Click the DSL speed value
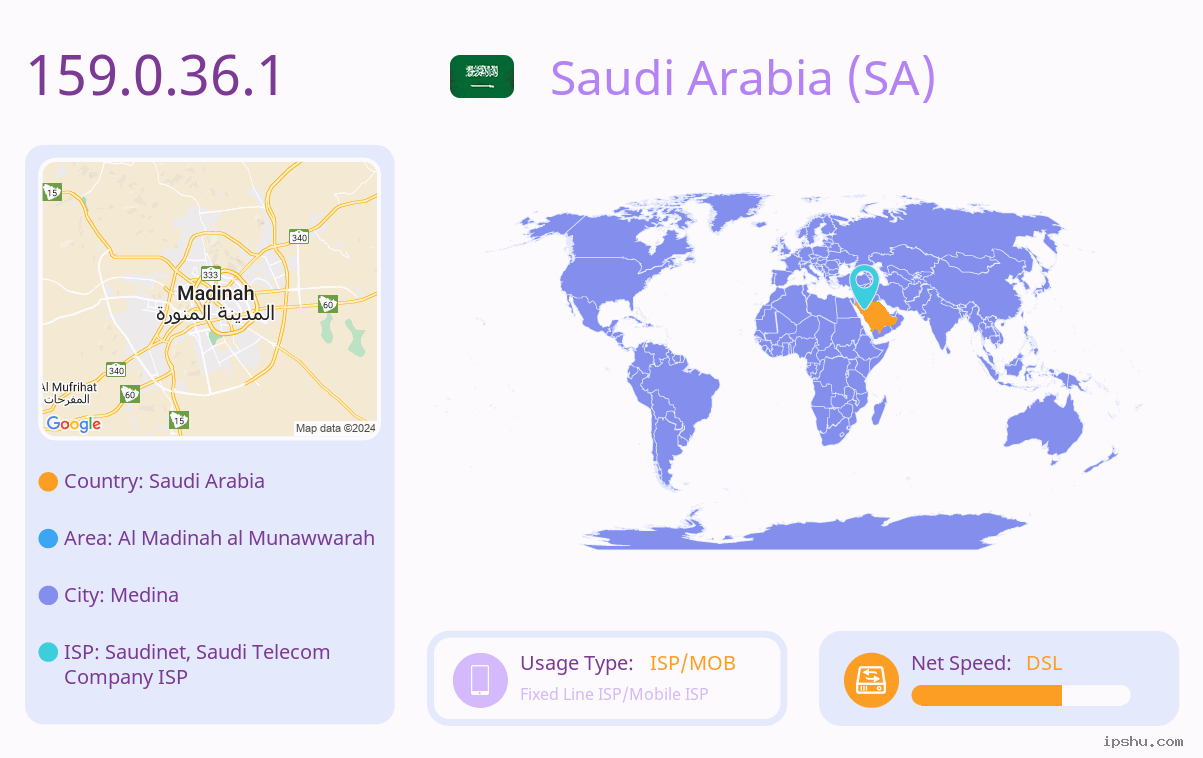This screenshot has height=758, width=1203. click(1044, 663)
